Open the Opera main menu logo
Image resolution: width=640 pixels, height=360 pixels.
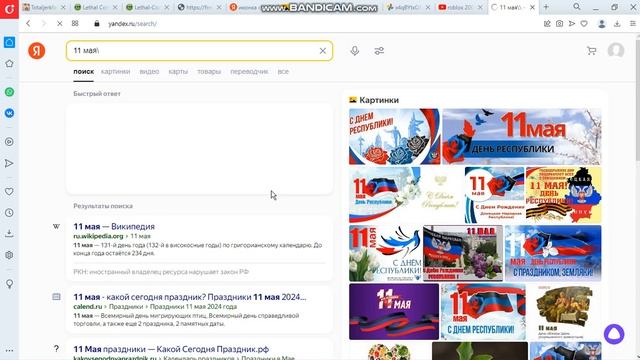point(9,9)
